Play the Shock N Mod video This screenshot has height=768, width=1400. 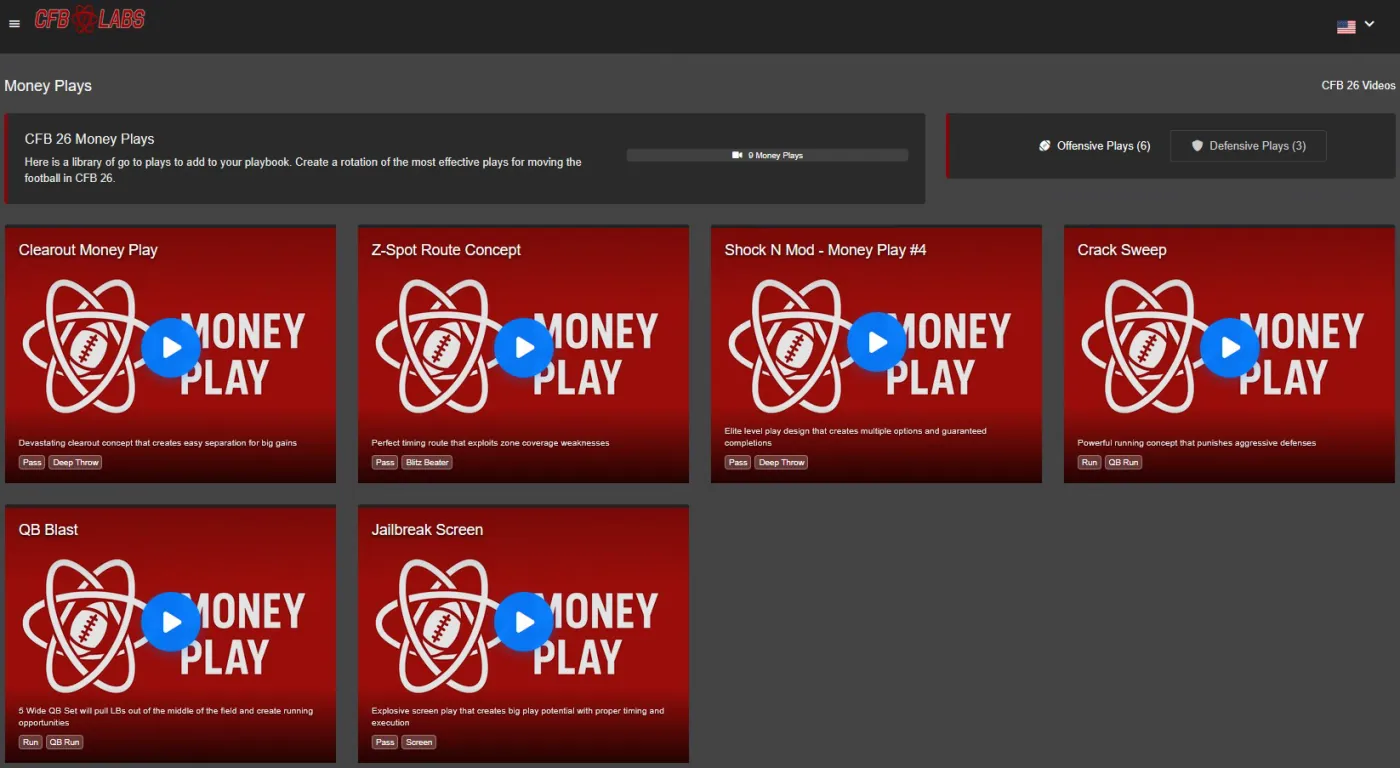(877, 342)
